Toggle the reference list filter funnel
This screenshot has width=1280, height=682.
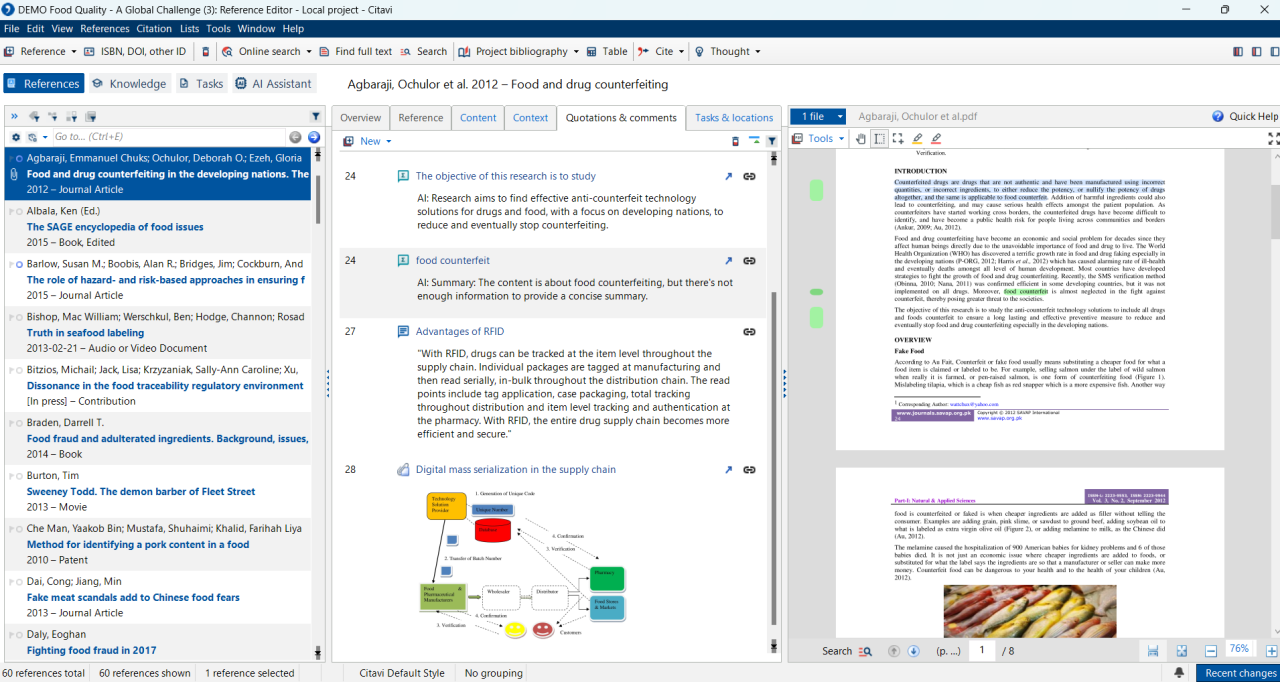(316, 116)
